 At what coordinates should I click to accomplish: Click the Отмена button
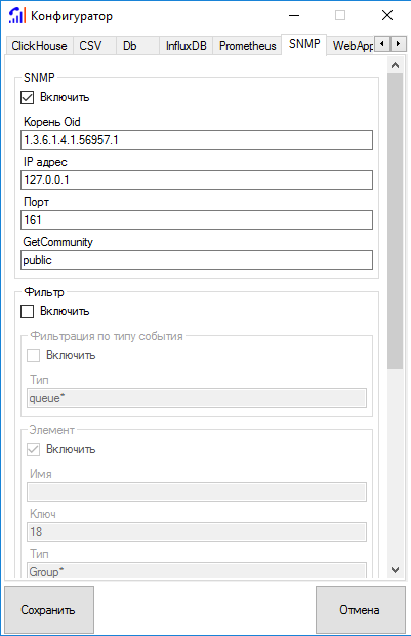(360, 610)
